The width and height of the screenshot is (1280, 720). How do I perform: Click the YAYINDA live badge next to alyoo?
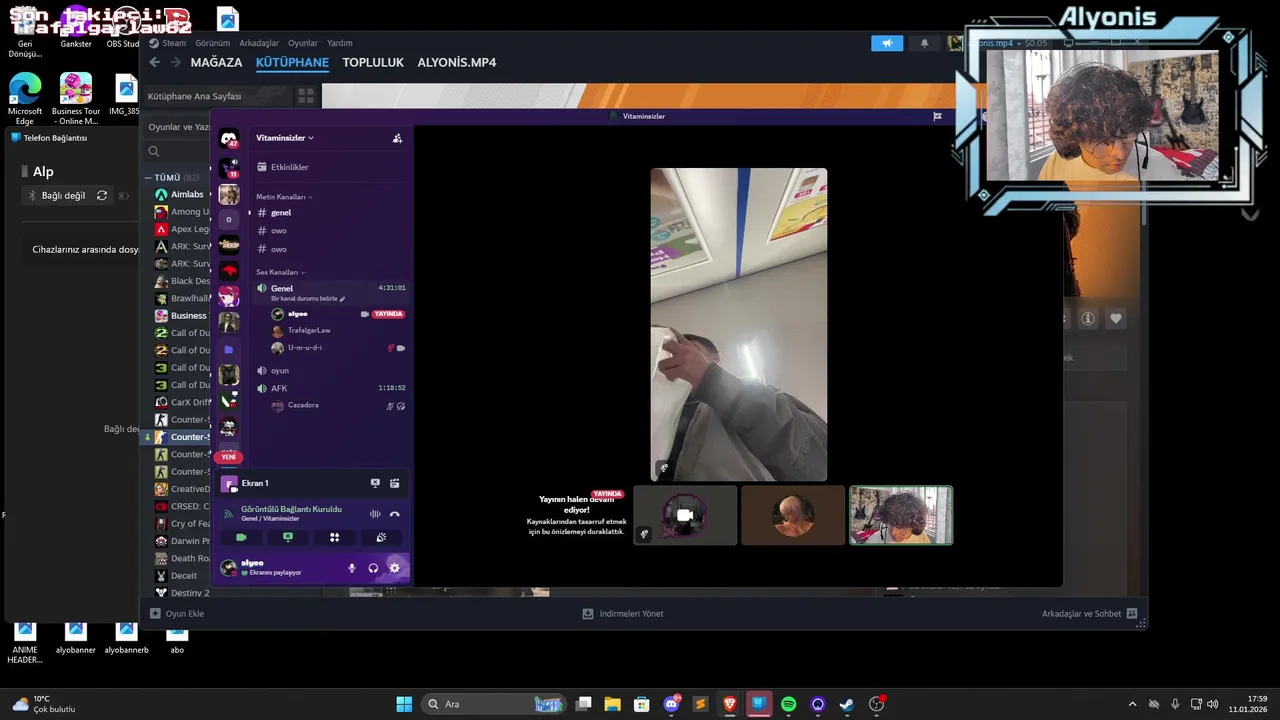pyautogui.click(x=388, y=314)
